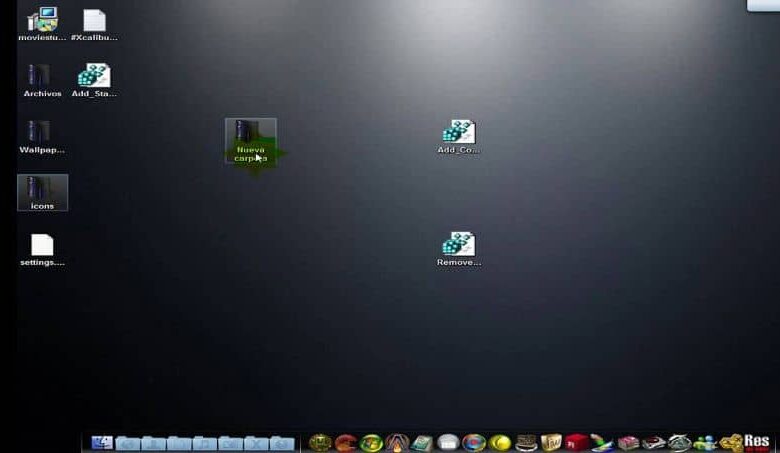The width and height of the screenshot is (780, 453).
Task: Launch the blue-red browser orb in dock
Action: click(x=474, y=443)
